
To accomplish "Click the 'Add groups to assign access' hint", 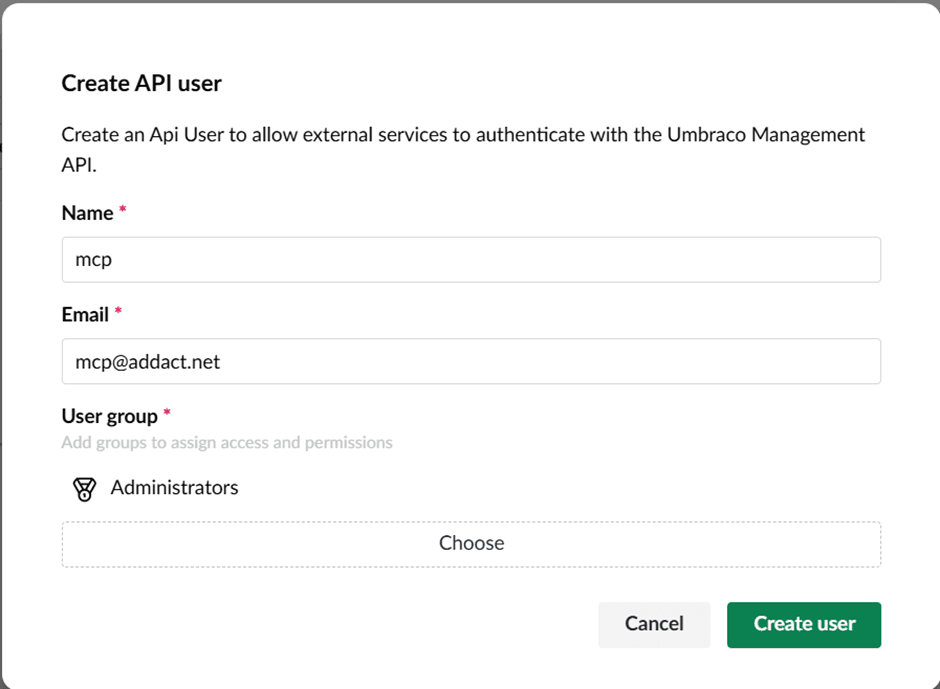I will point(226,442).
